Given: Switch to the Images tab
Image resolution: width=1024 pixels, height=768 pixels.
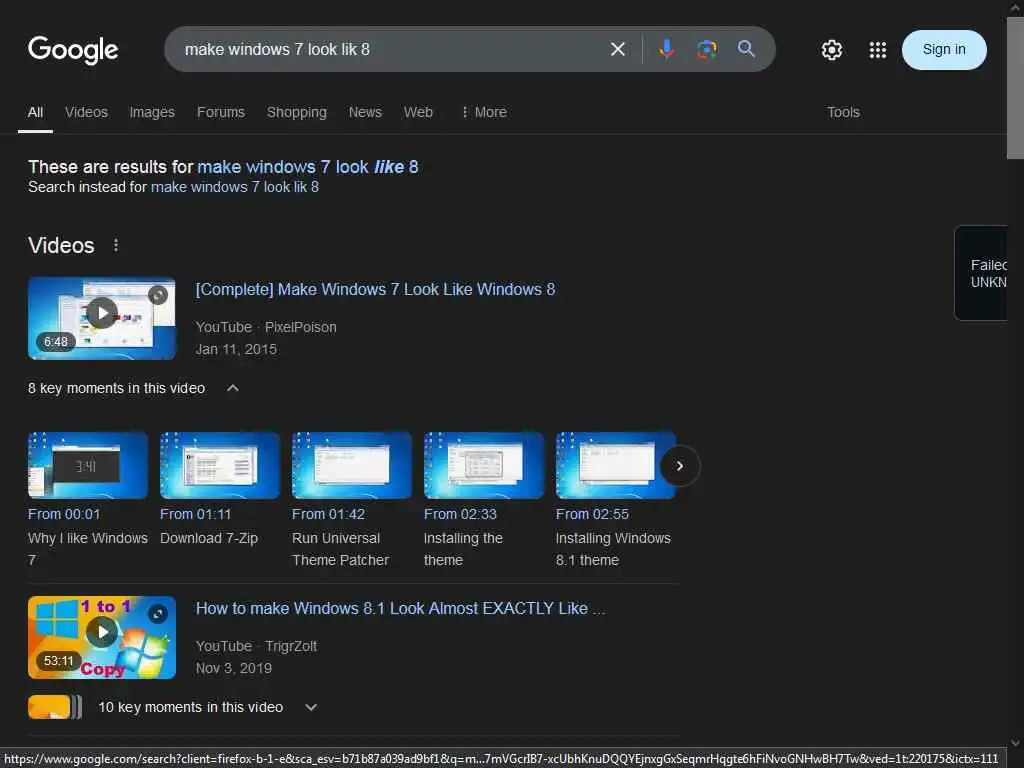Looking at the screenshot, I should 152,112.
